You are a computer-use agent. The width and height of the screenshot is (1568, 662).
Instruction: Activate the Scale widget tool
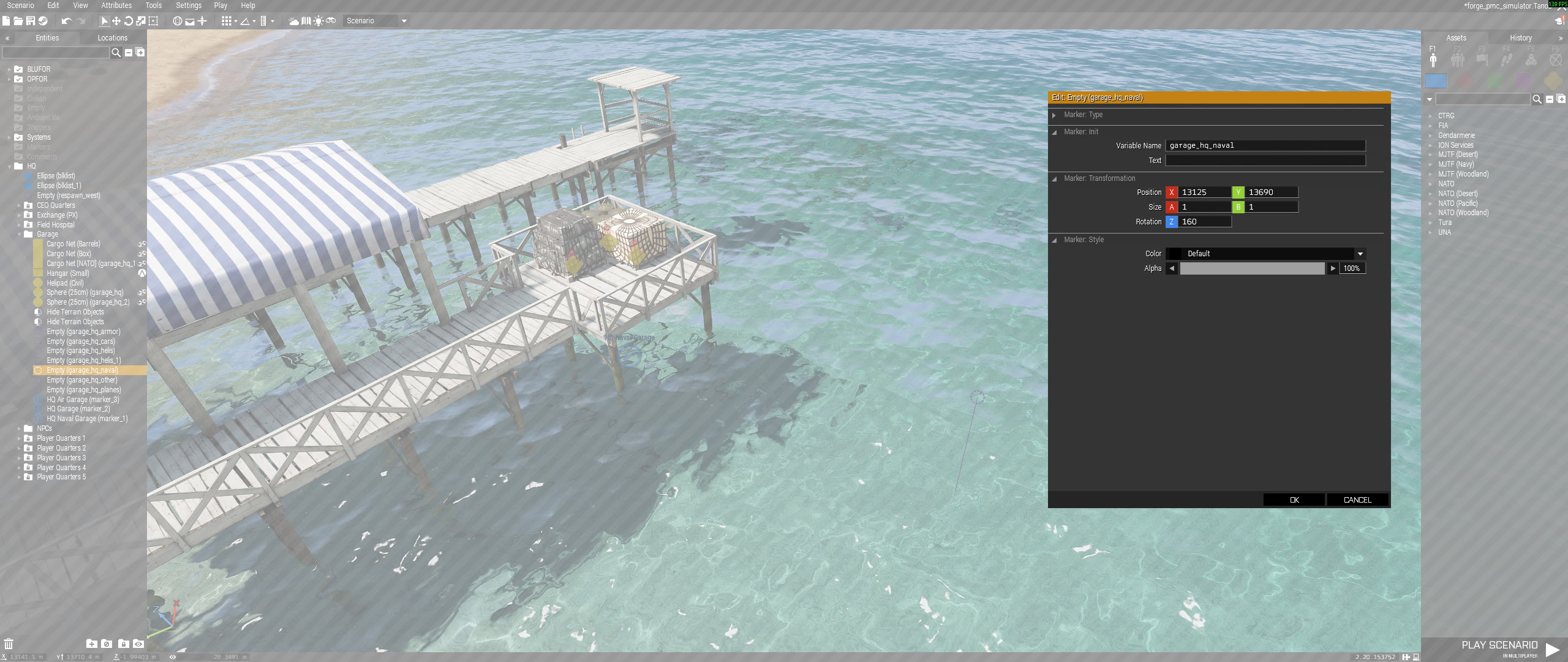coord(141,21)
